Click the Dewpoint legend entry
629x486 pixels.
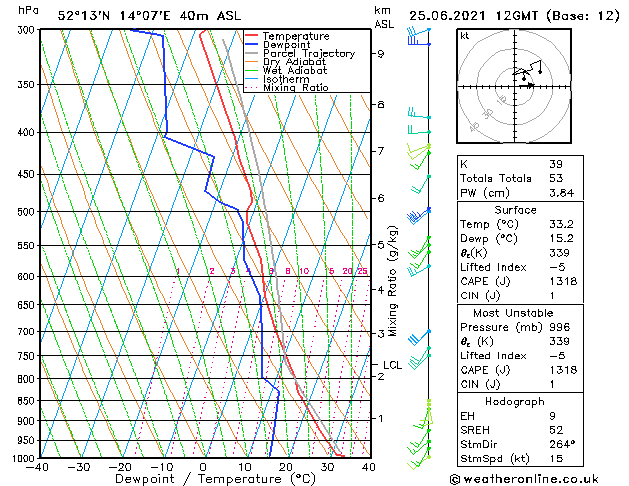pos(286,45)
